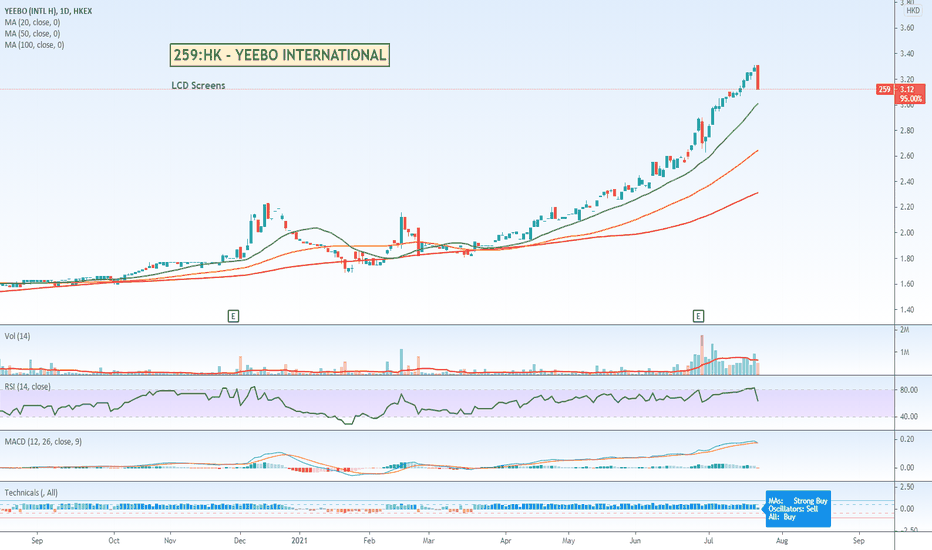Click the 0.20 MACD scale label
The image size is (932, 550).
click(x=907, y=439)
